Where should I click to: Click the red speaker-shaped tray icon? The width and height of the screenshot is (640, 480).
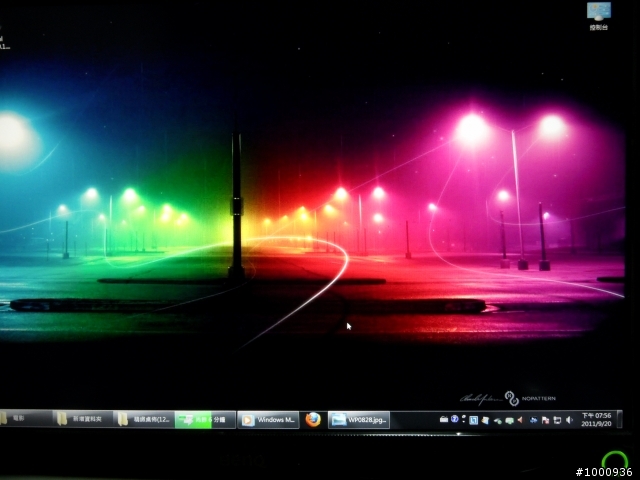pyautogui.click(x=520, y=420)
